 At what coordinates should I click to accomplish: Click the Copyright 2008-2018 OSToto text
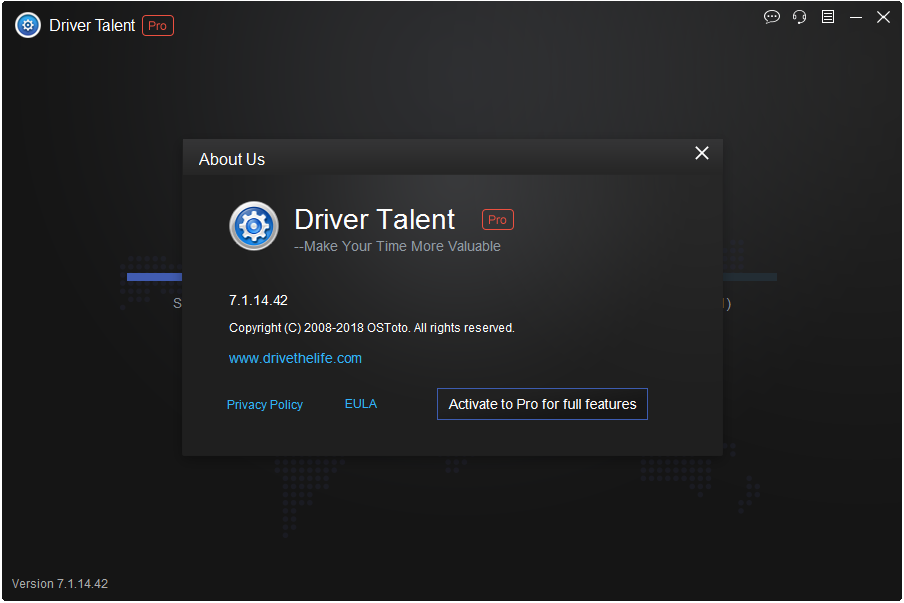(372, 327)
